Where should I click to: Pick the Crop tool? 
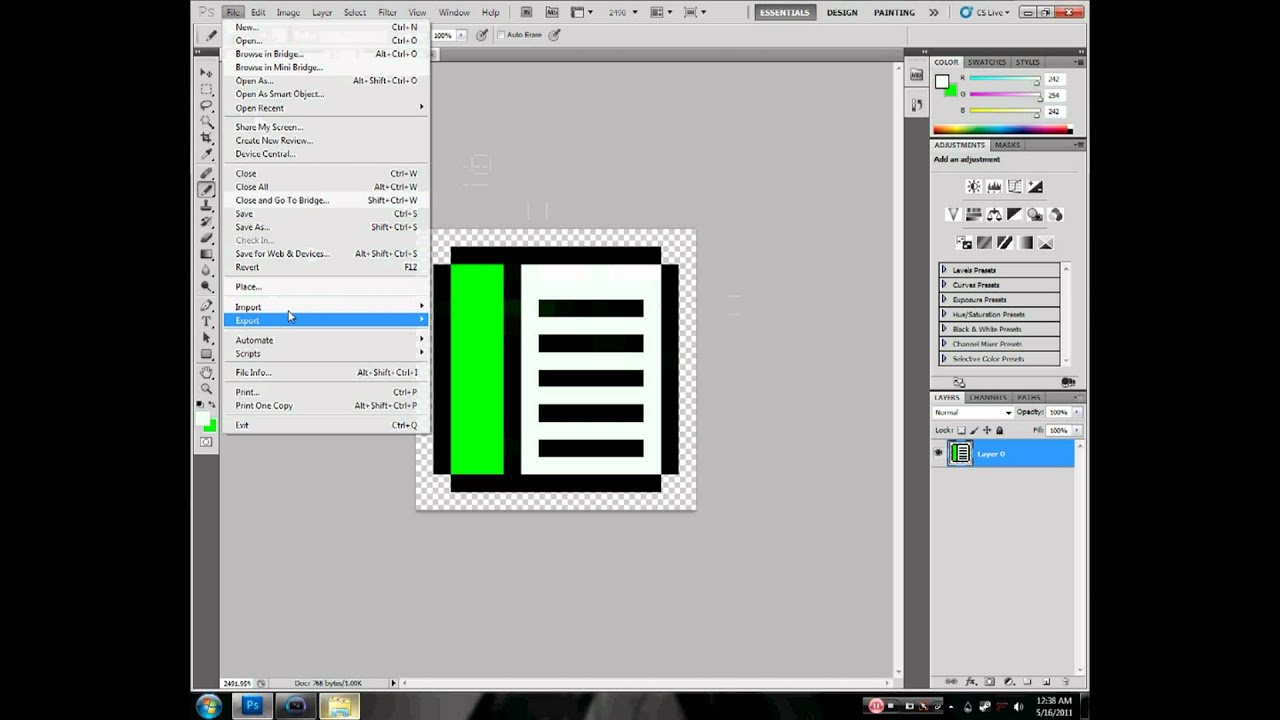click(207, 138)
